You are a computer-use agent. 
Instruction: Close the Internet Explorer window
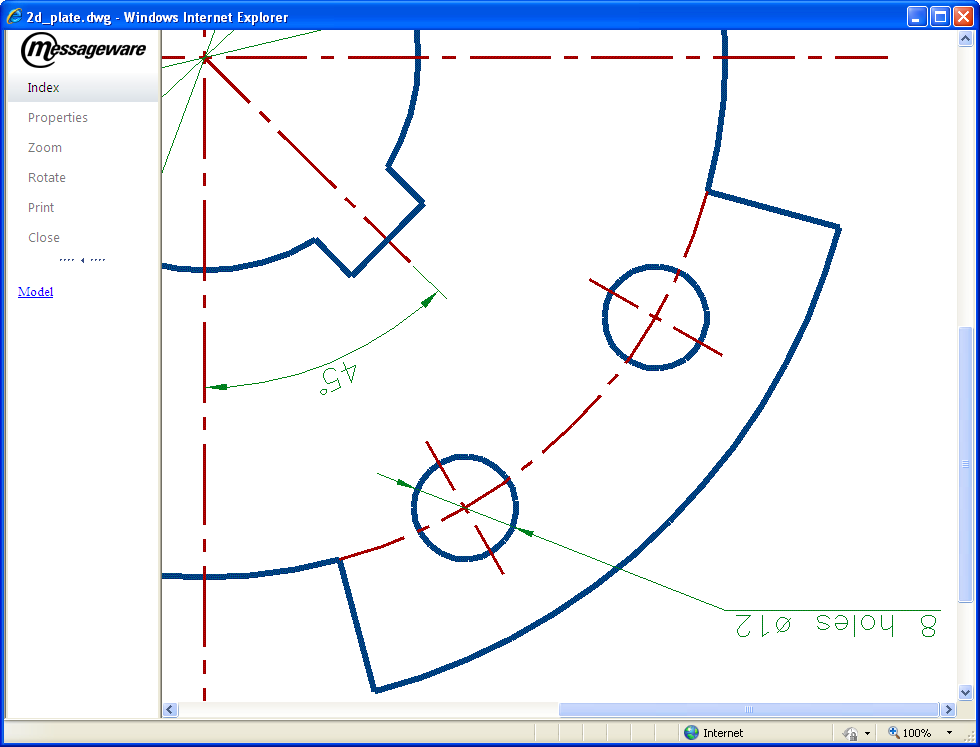[963, 17]
